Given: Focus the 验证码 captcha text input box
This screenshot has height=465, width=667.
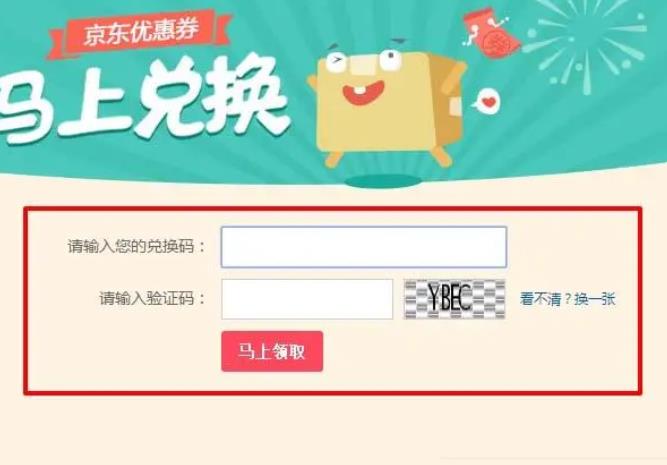Looking at the screenshot, I should tap(307, 299).
